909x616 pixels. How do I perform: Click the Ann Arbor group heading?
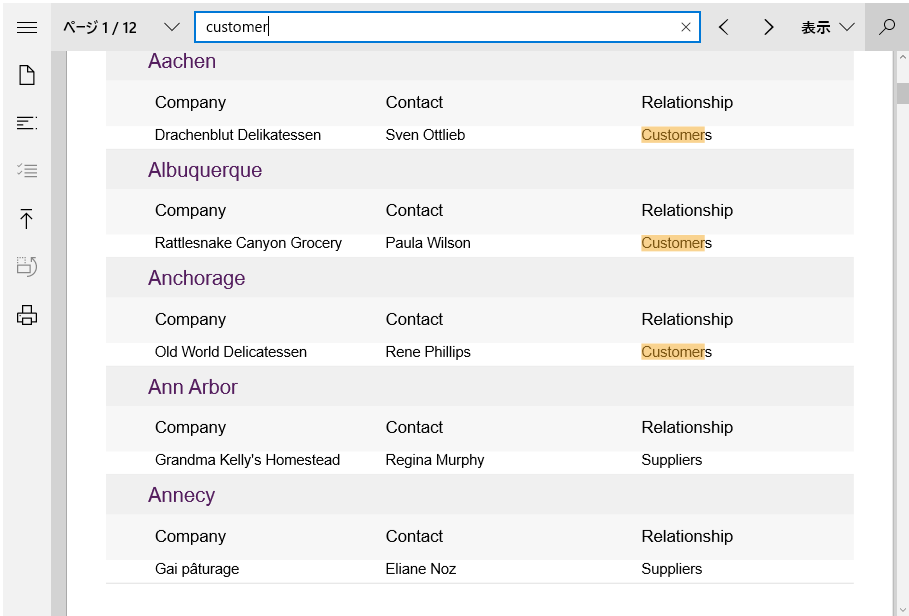pos(192,387)
